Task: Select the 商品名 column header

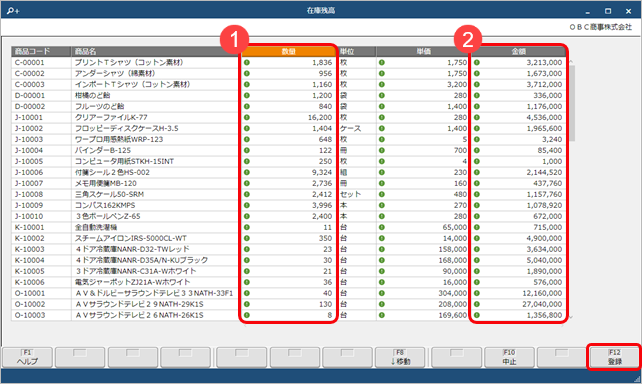Action: (156, 52)
